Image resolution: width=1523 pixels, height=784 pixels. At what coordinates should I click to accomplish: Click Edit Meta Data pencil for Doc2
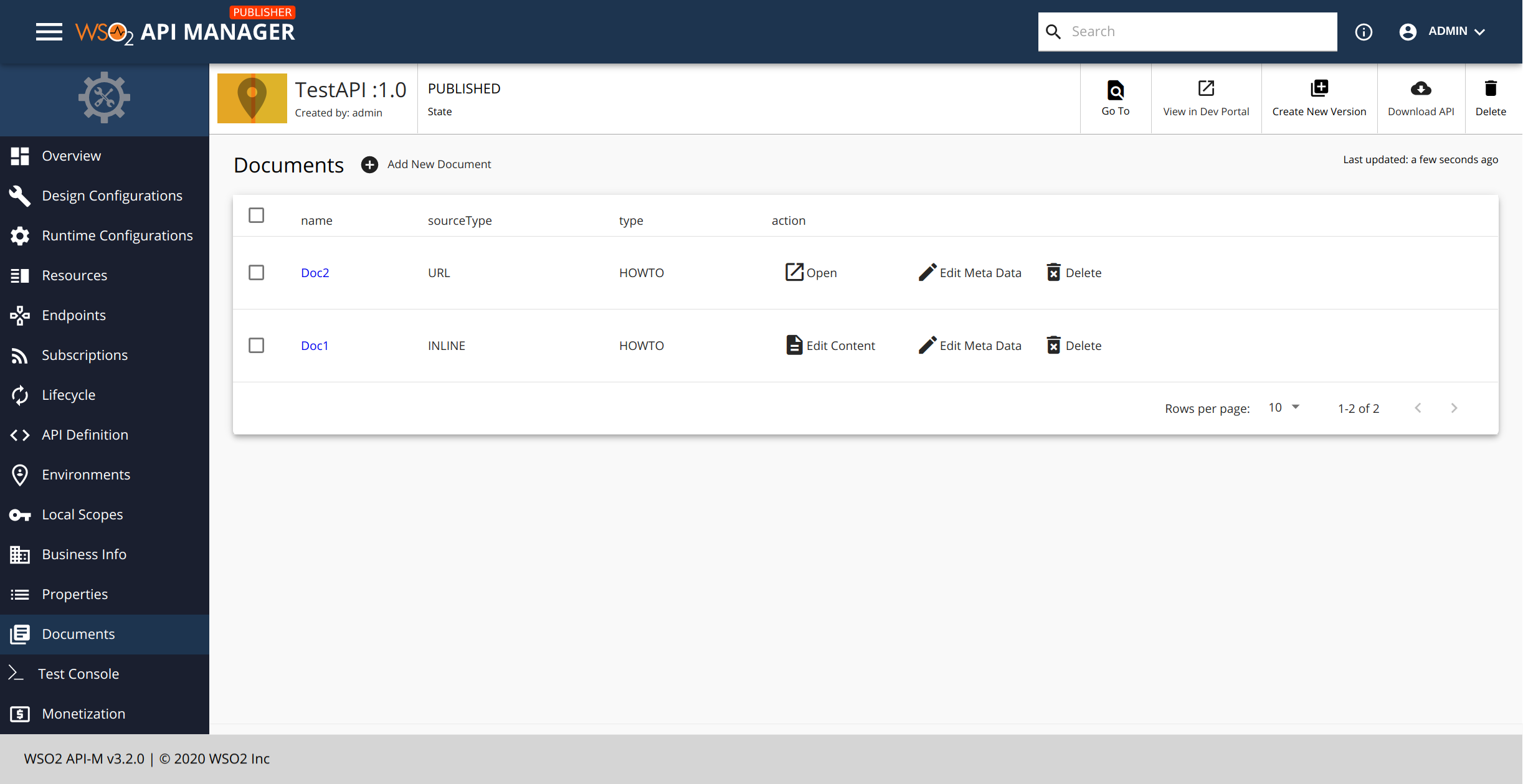(928, 272)
